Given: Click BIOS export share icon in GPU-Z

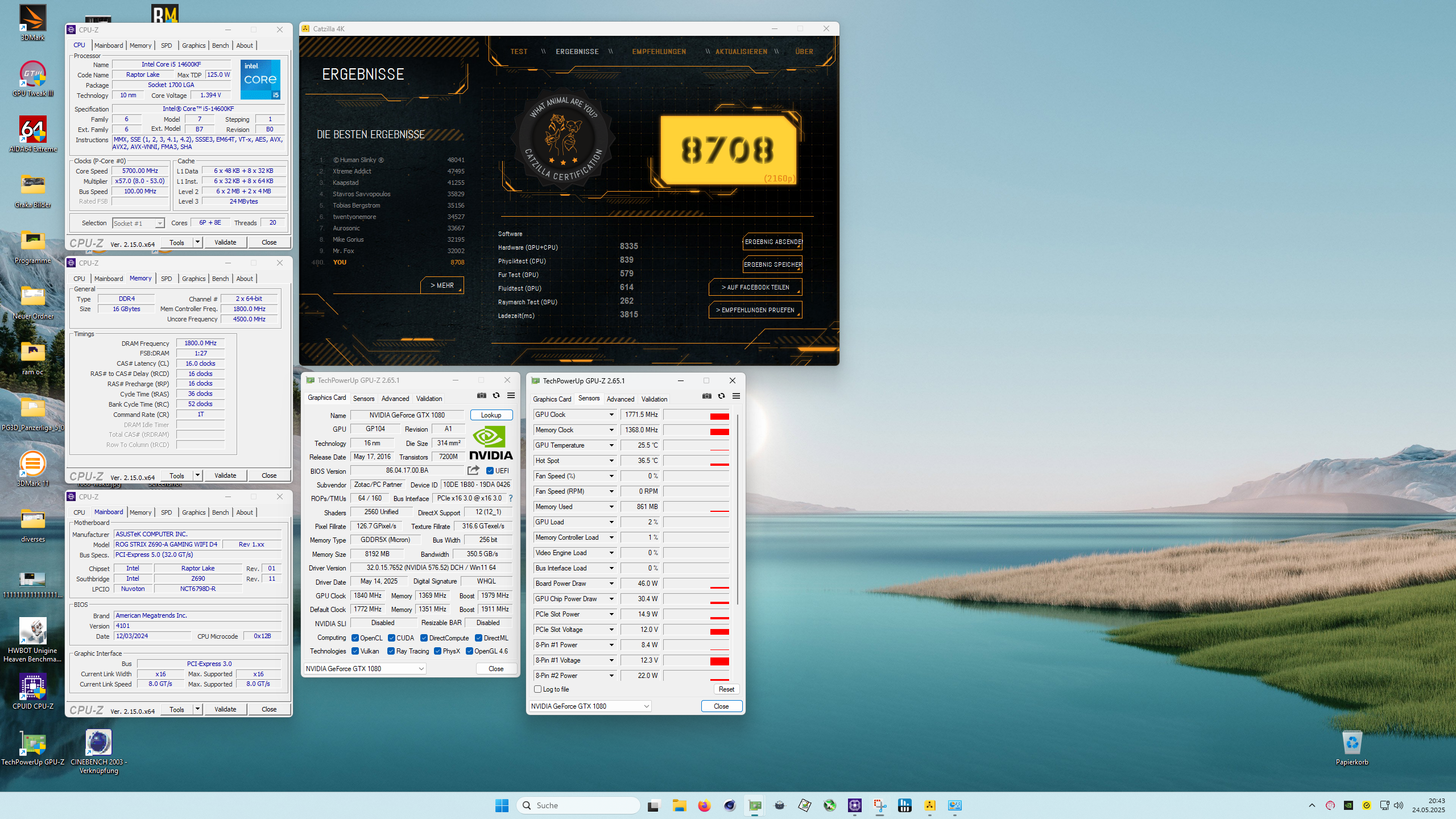Looking at the screenshot, I should coord(473,470).
